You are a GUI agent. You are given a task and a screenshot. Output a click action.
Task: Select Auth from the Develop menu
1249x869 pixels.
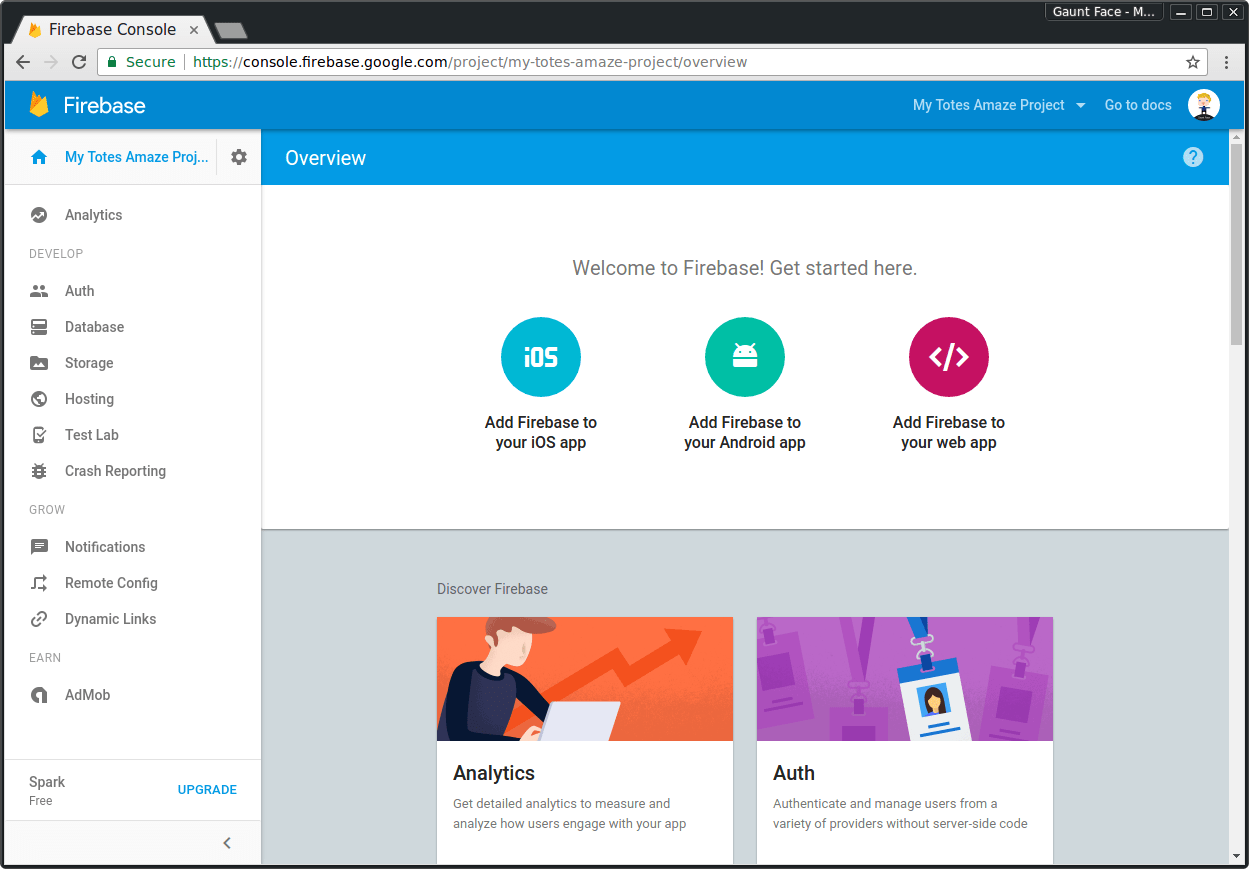point(78,290)
